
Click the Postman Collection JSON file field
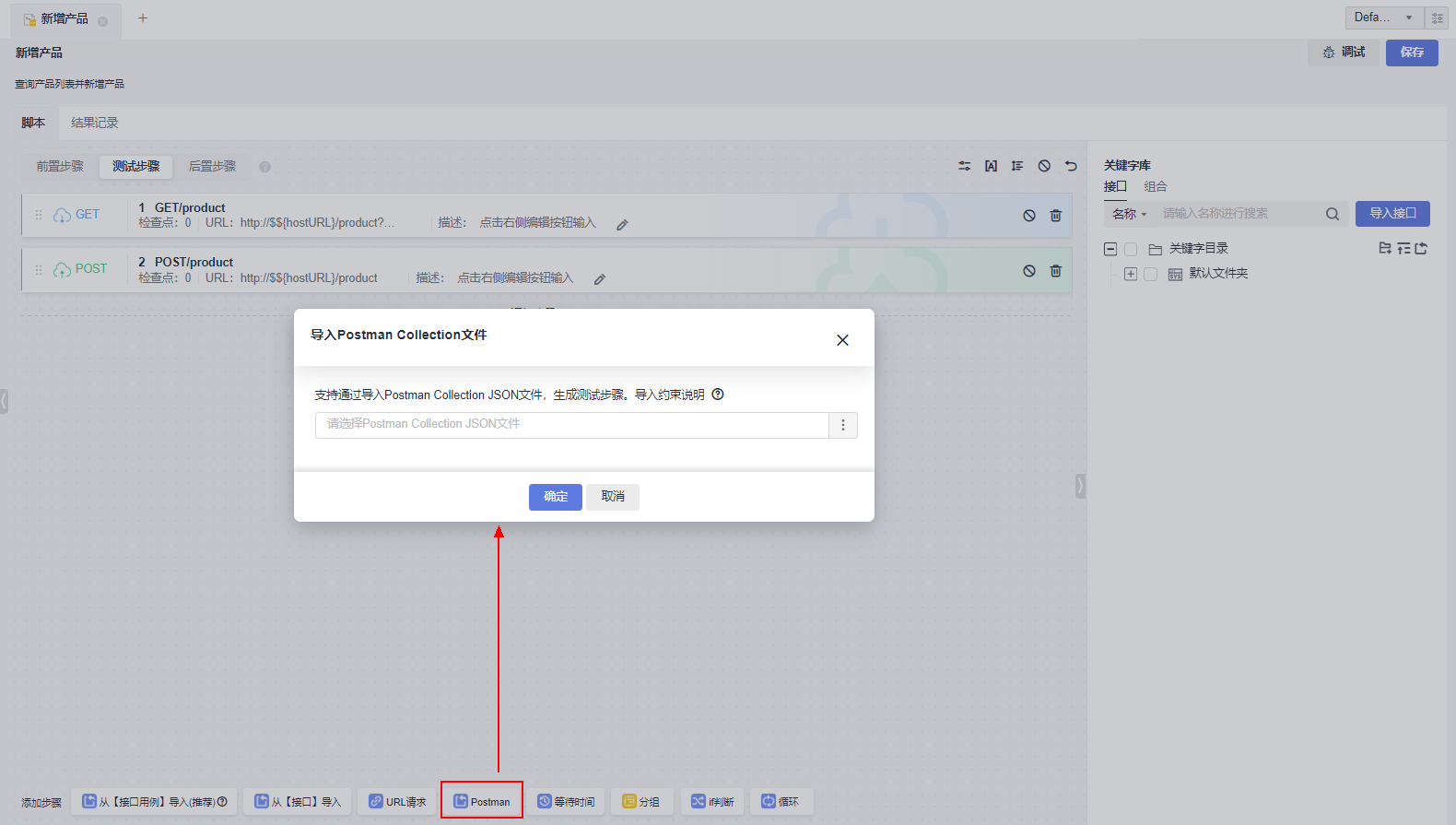point(571,425)
